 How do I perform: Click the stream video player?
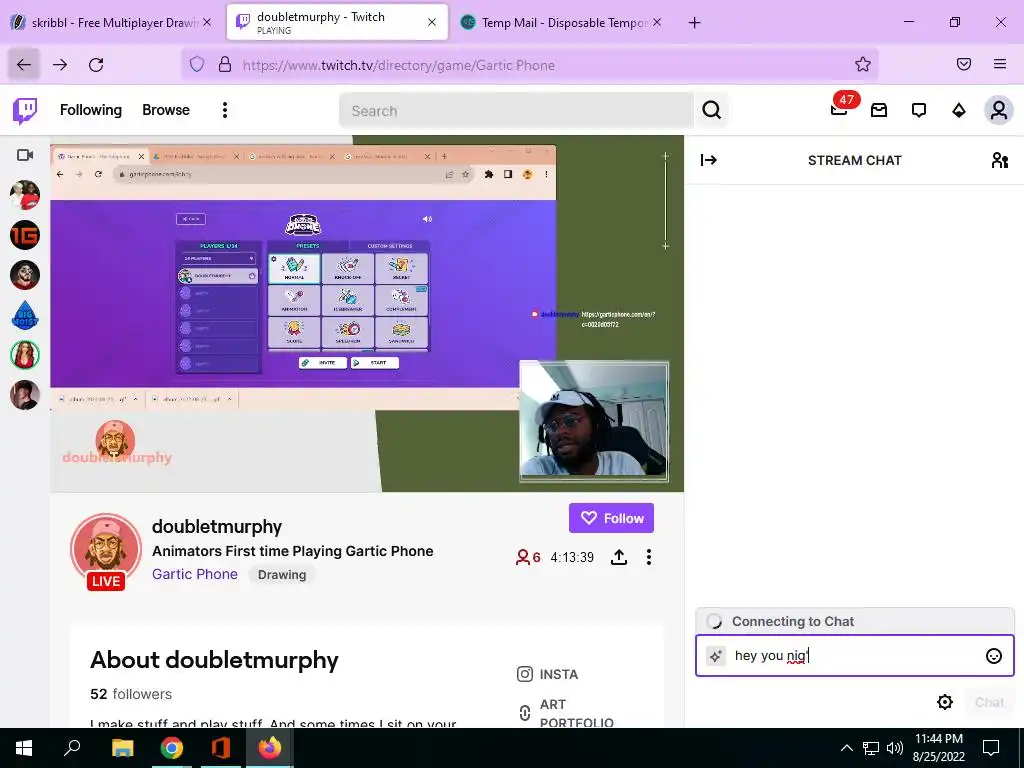tap(367, 313)
